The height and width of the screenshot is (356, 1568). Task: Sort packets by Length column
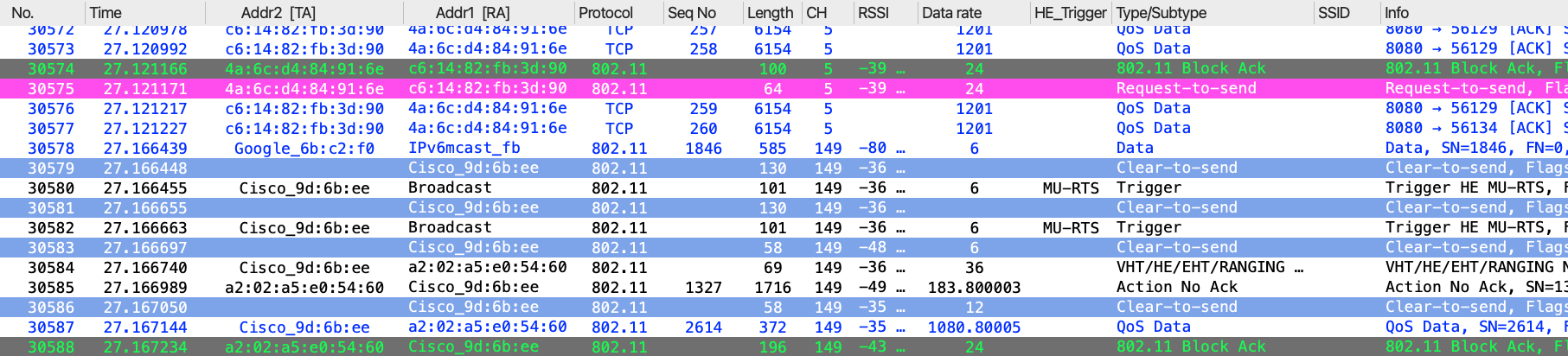(x=770, y=13)
